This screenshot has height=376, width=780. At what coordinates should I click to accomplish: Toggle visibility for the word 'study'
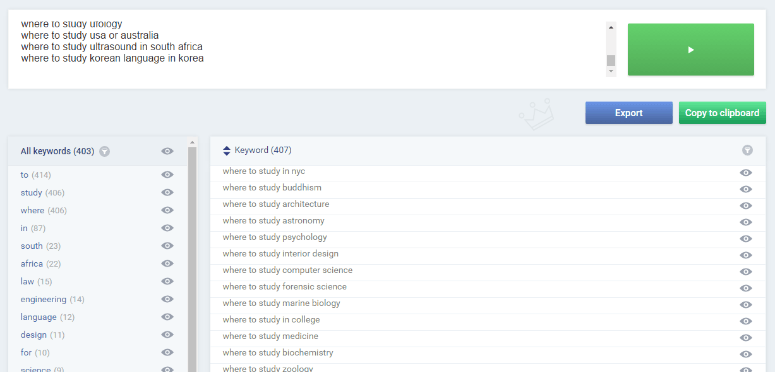click(167, 192)
